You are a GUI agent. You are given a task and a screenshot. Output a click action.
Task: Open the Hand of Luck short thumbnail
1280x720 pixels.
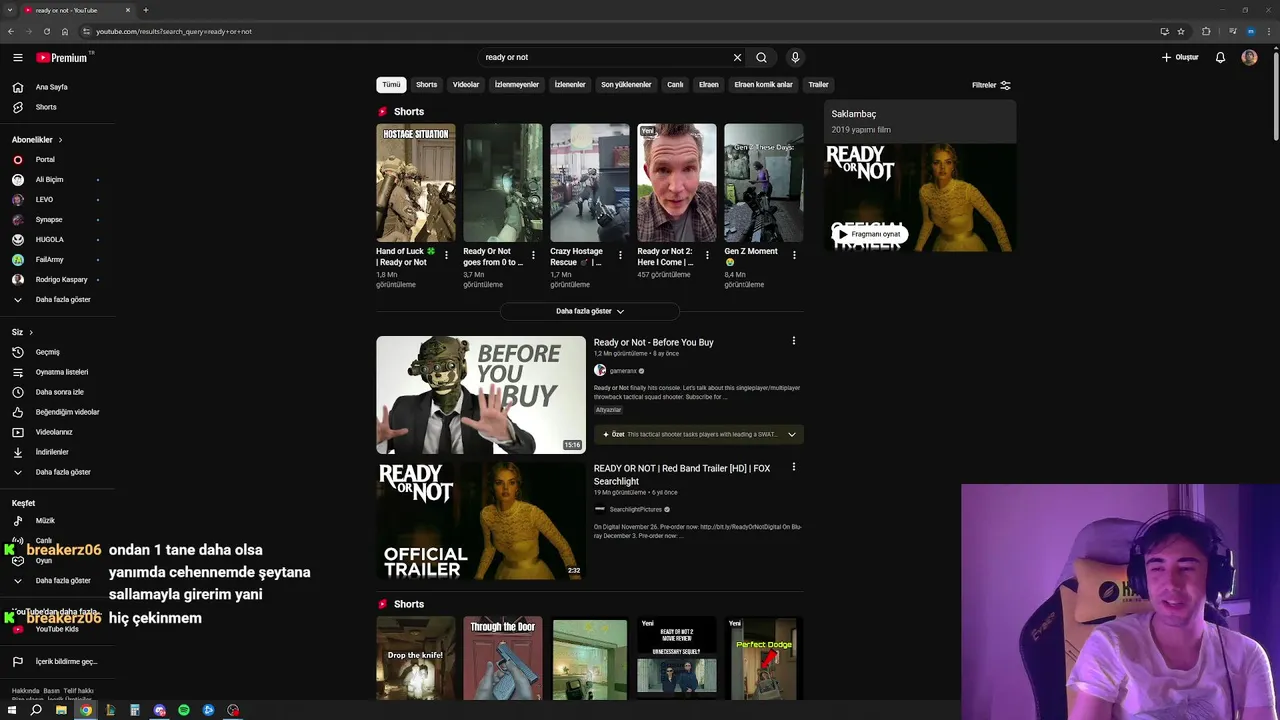point(416,183)
